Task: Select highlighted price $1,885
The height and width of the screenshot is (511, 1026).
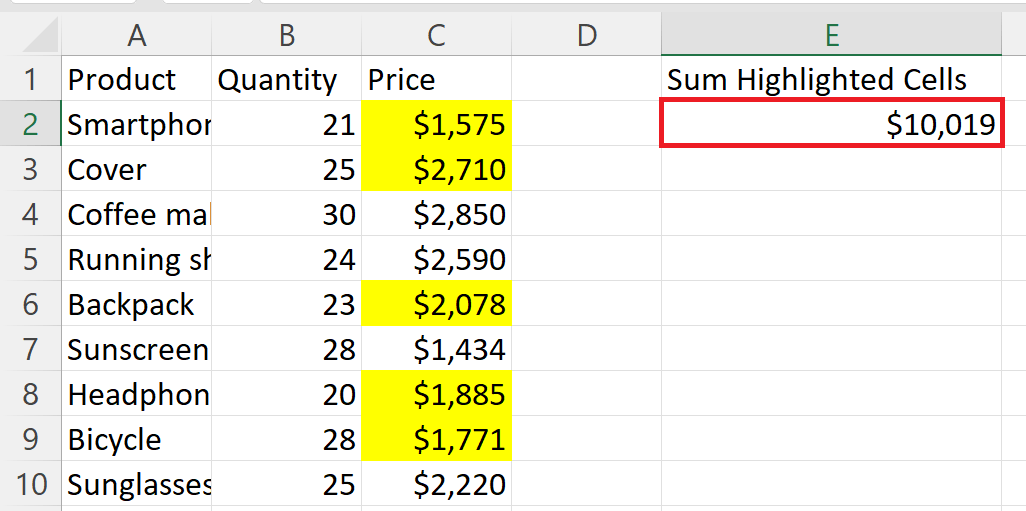Action: 436,395
